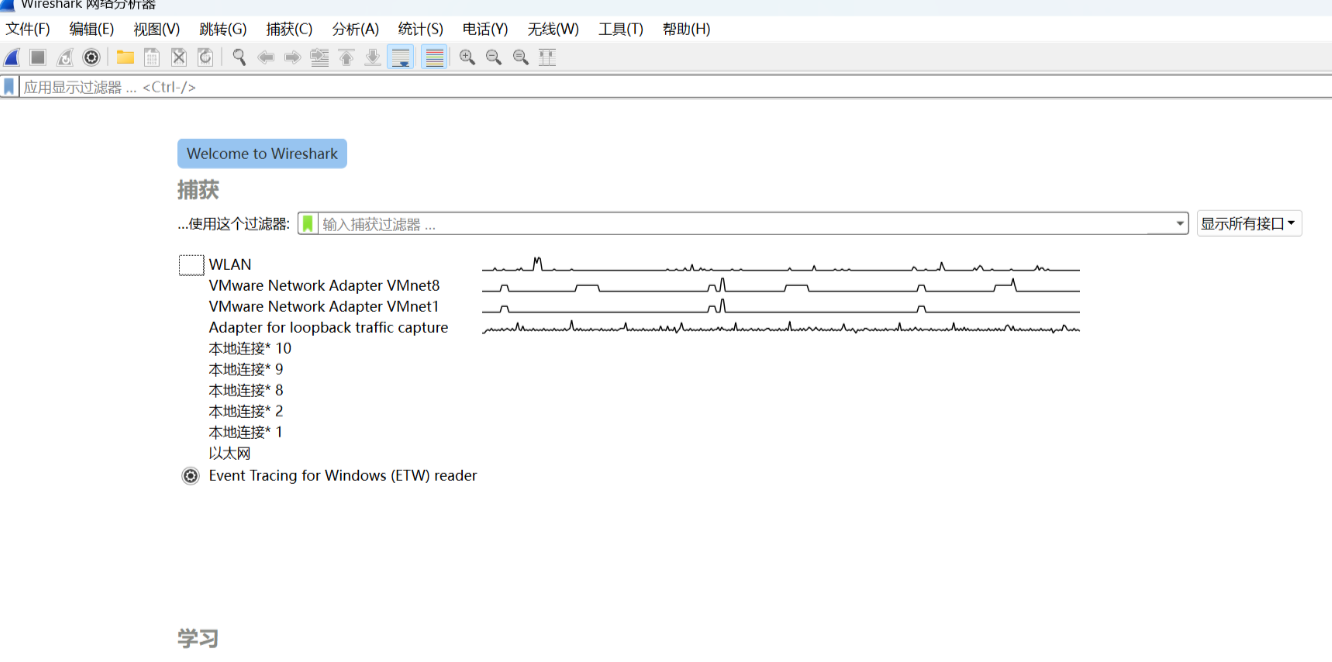Start capturing packets with shark fin icon
Image resolution: width=1332 pixels, height=662 pixels.
pos(12,57)
